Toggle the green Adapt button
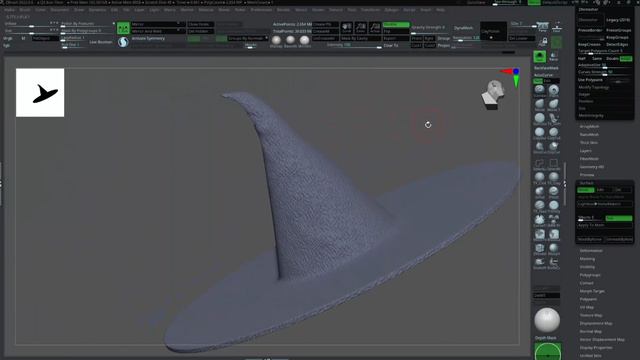 point(626,59)
